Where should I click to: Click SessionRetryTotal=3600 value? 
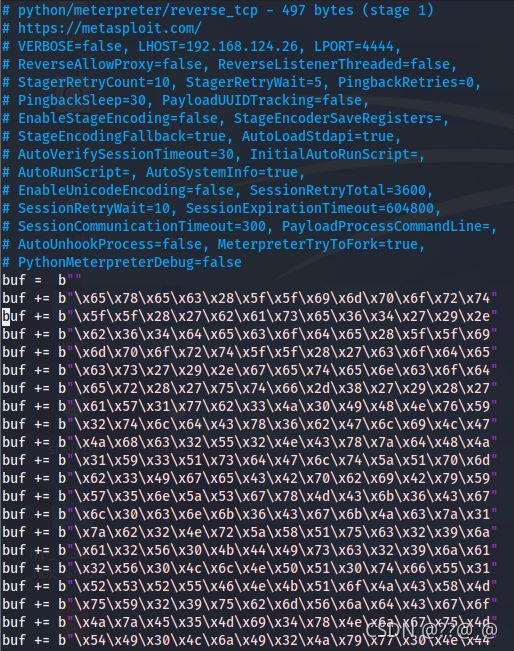pyautogui.click(x=338, y=190)
